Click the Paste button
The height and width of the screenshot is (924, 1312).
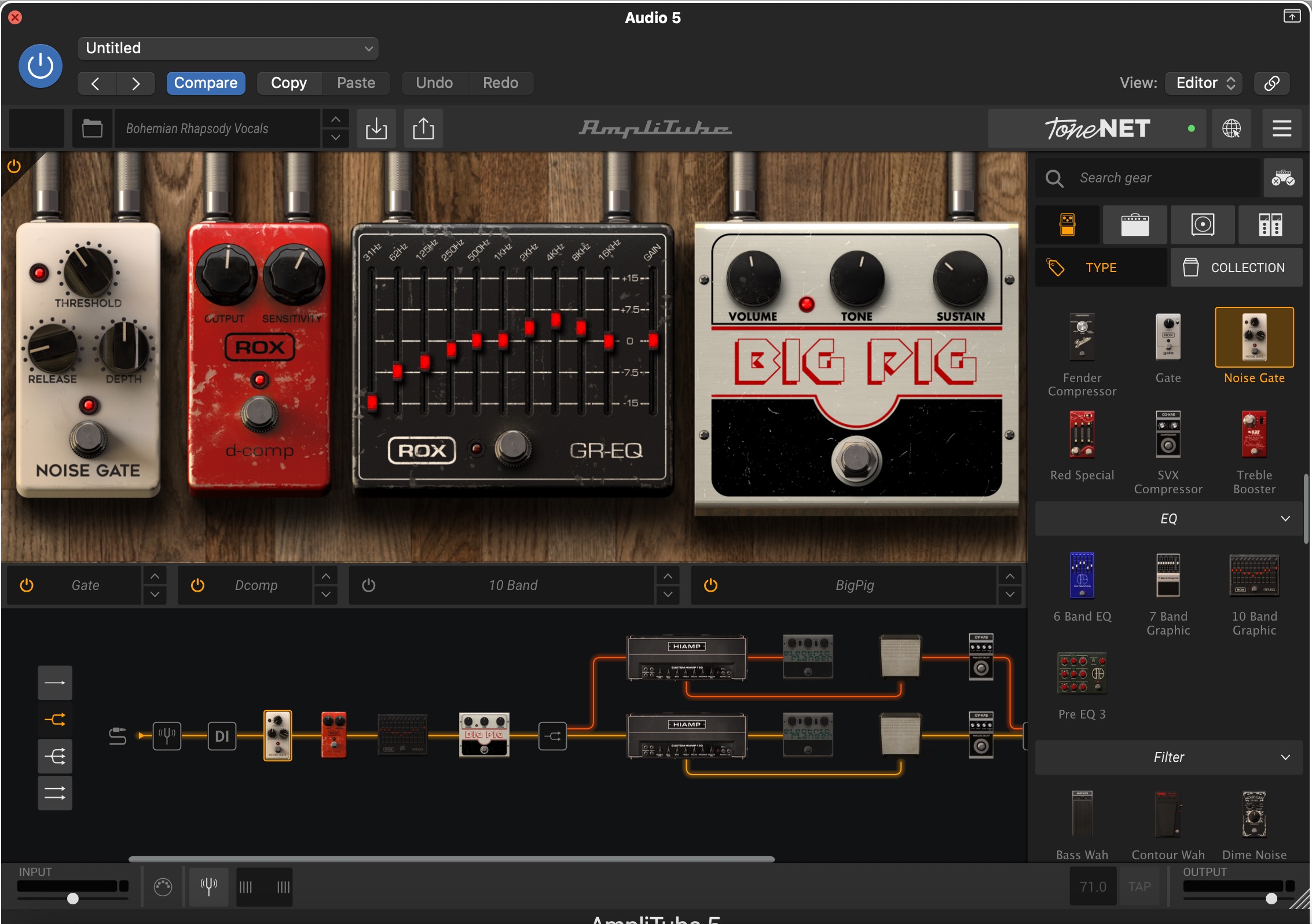[356, 83]
